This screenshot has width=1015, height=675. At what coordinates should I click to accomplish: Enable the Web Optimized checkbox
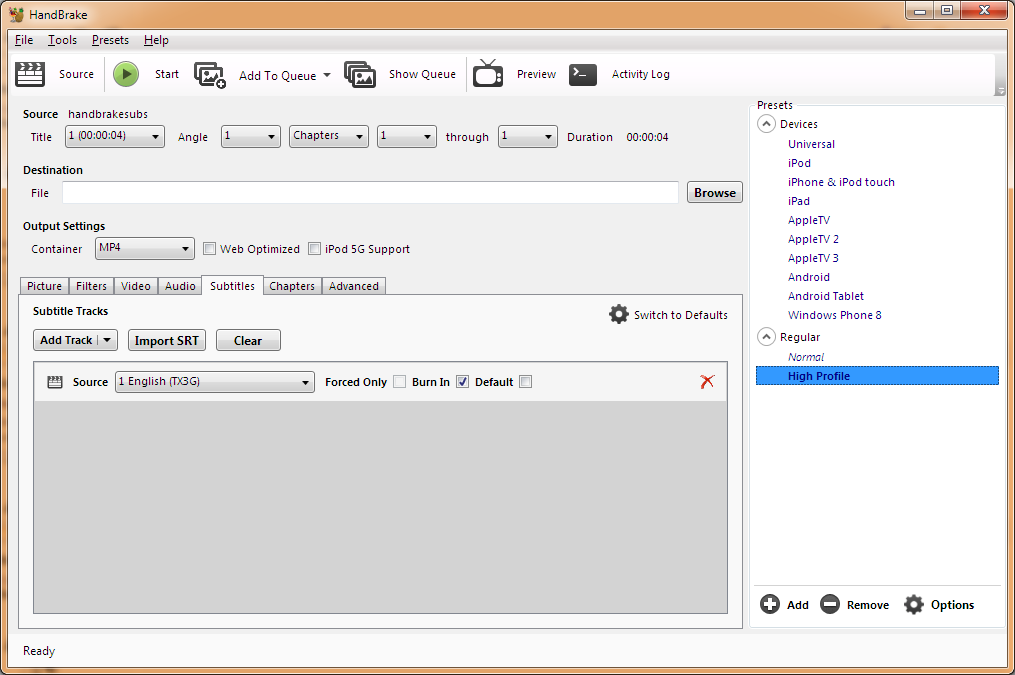(x=210, y=249)
